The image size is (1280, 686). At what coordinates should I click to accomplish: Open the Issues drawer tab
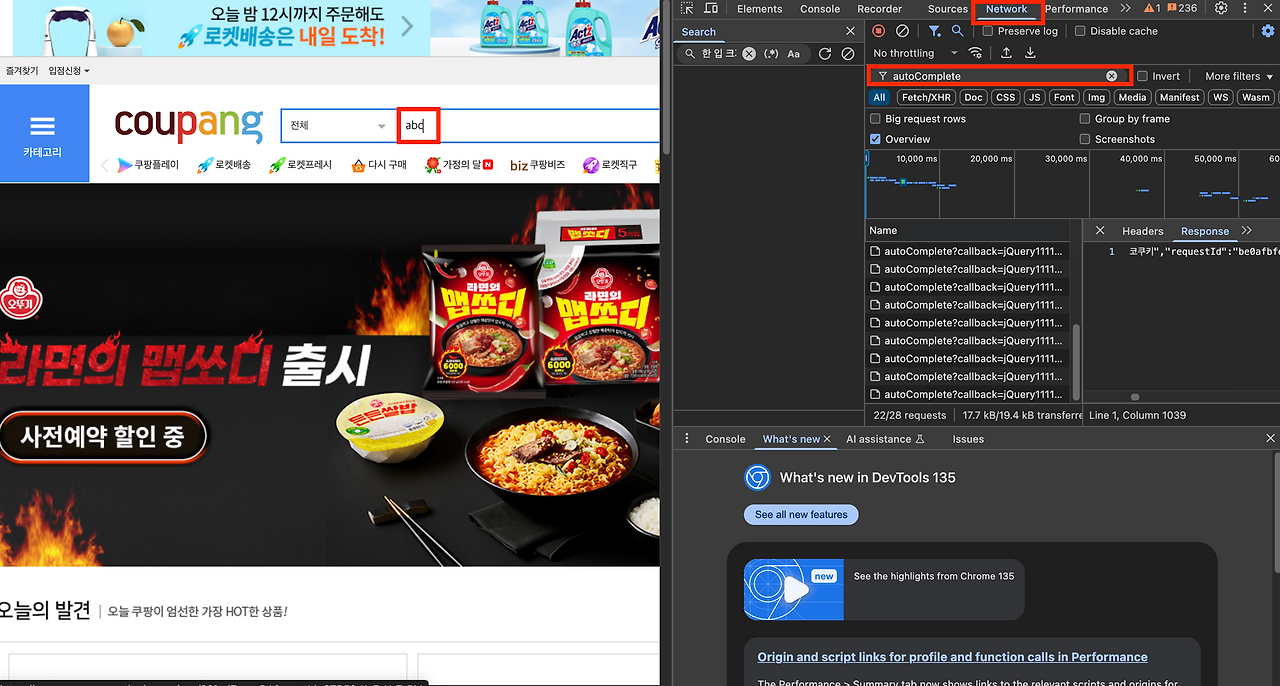click(968, 439)
